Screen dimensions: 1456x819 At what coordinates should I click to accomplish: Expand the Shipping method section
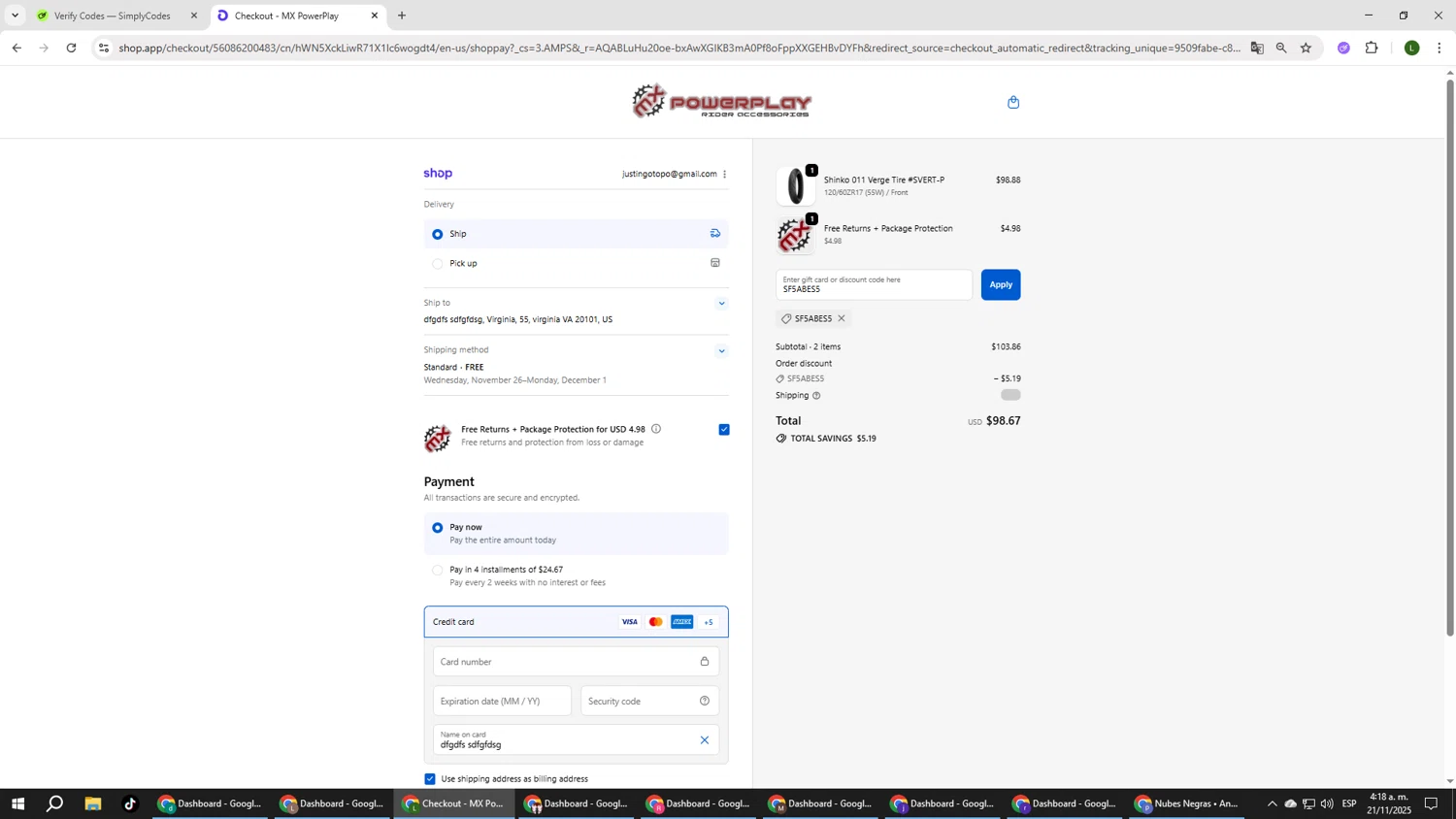721,351
